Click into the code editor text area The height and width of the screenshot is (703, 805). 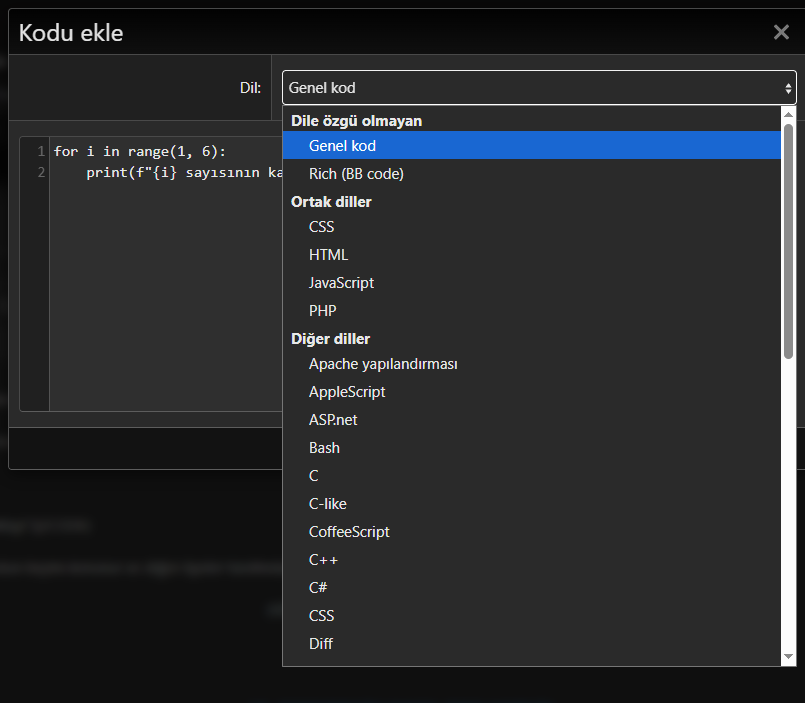pos(166,274)
